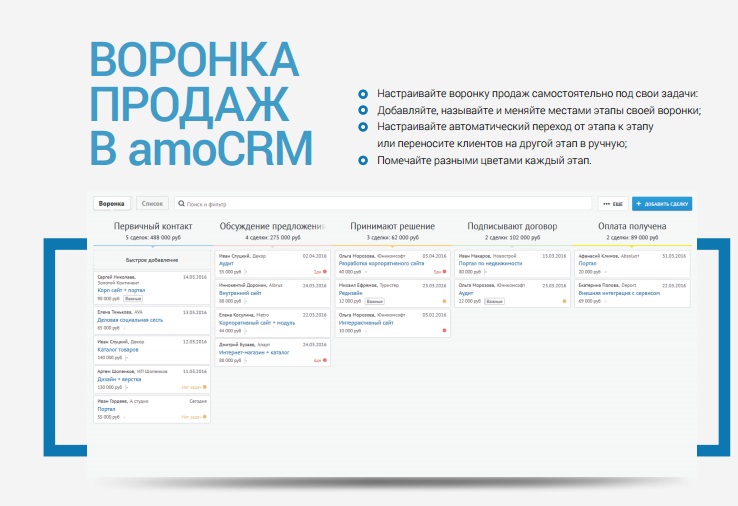Open deal 'Внутренний сайт'

pyautogui.click(x=240, y=293)
